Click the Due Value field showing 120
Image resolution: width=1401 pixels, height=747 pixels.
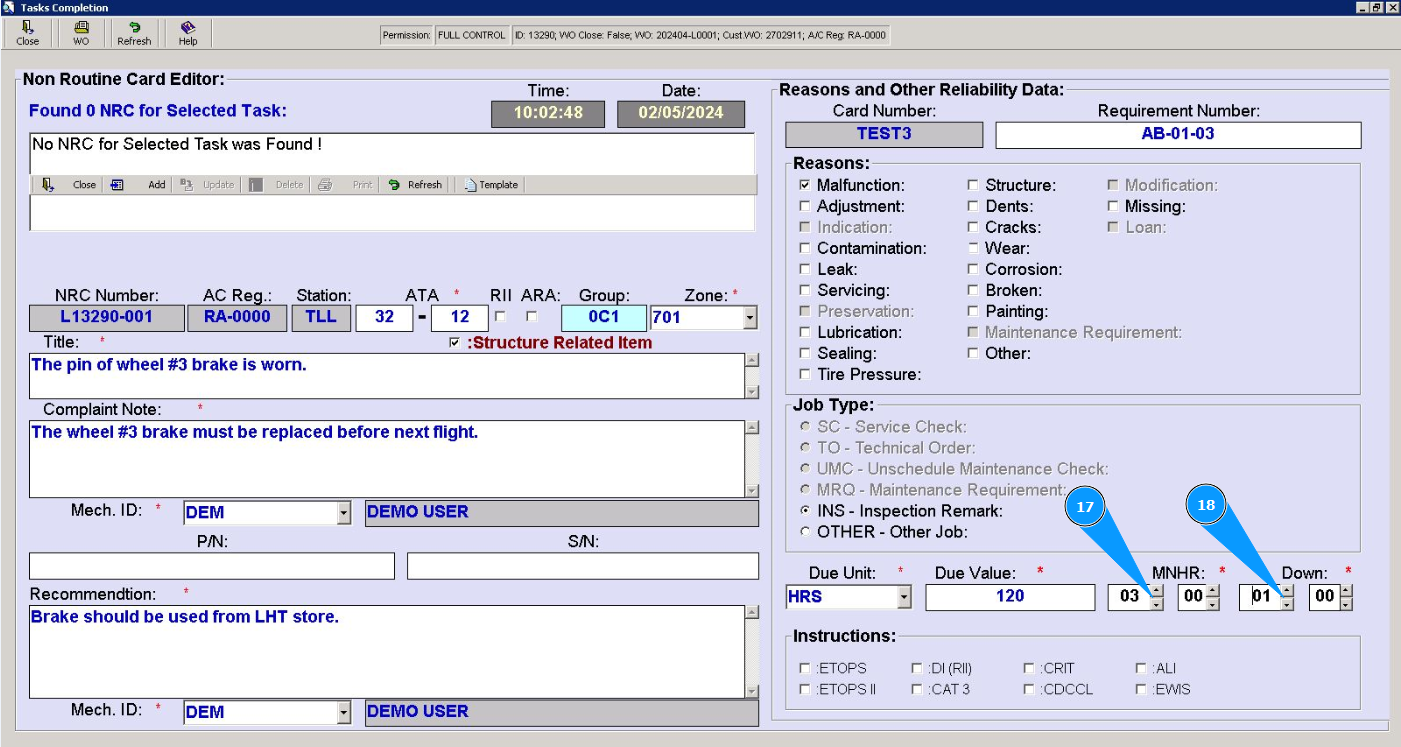(x=1010, y=597)
